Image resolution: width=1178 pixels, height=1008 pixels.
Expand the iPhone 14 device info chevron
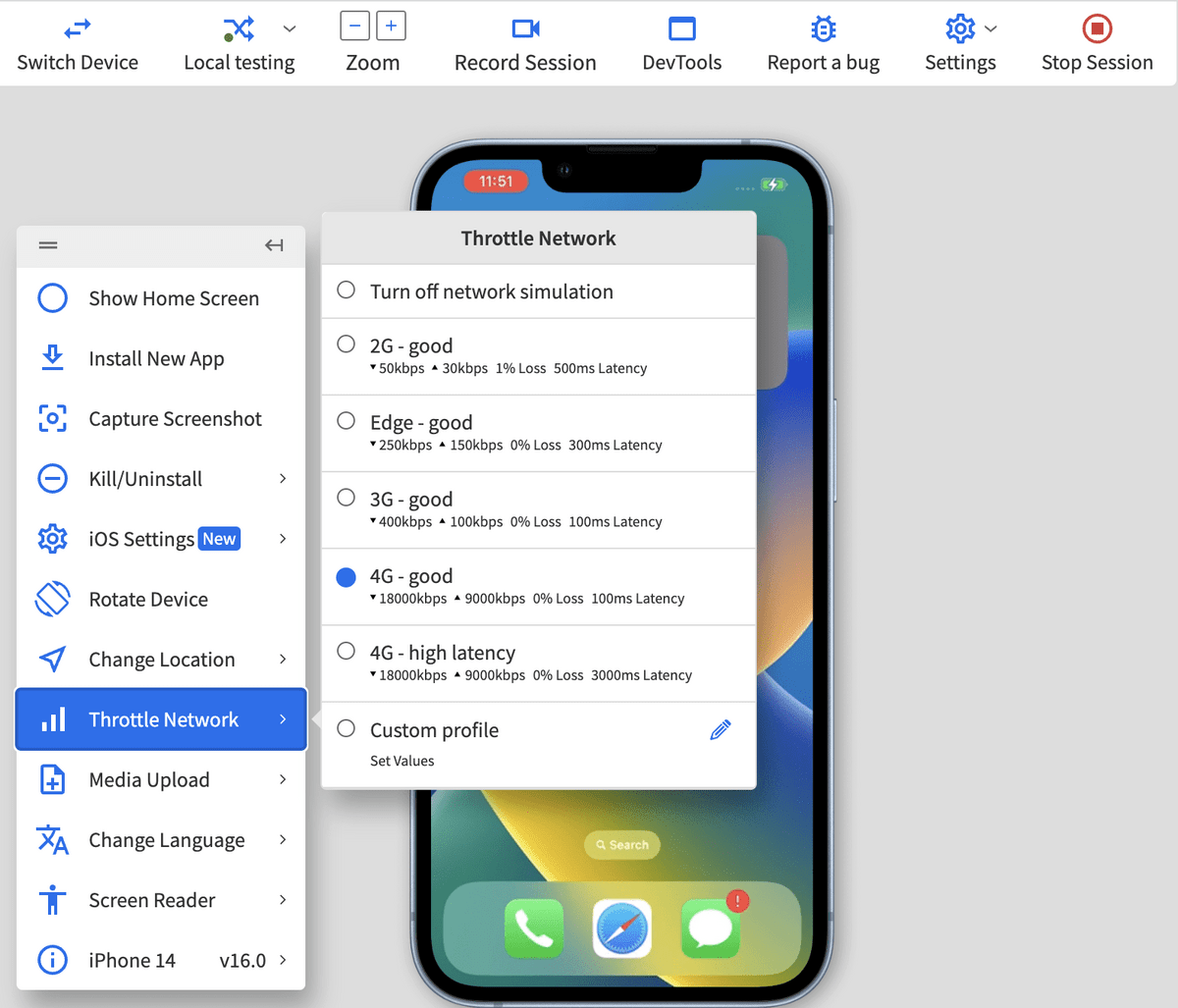click(283, 960)
